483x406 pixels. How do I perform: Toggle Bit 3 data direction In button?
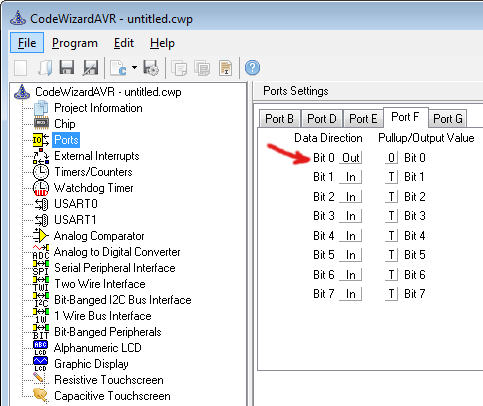pyautogui.click(x=351, y=216)
